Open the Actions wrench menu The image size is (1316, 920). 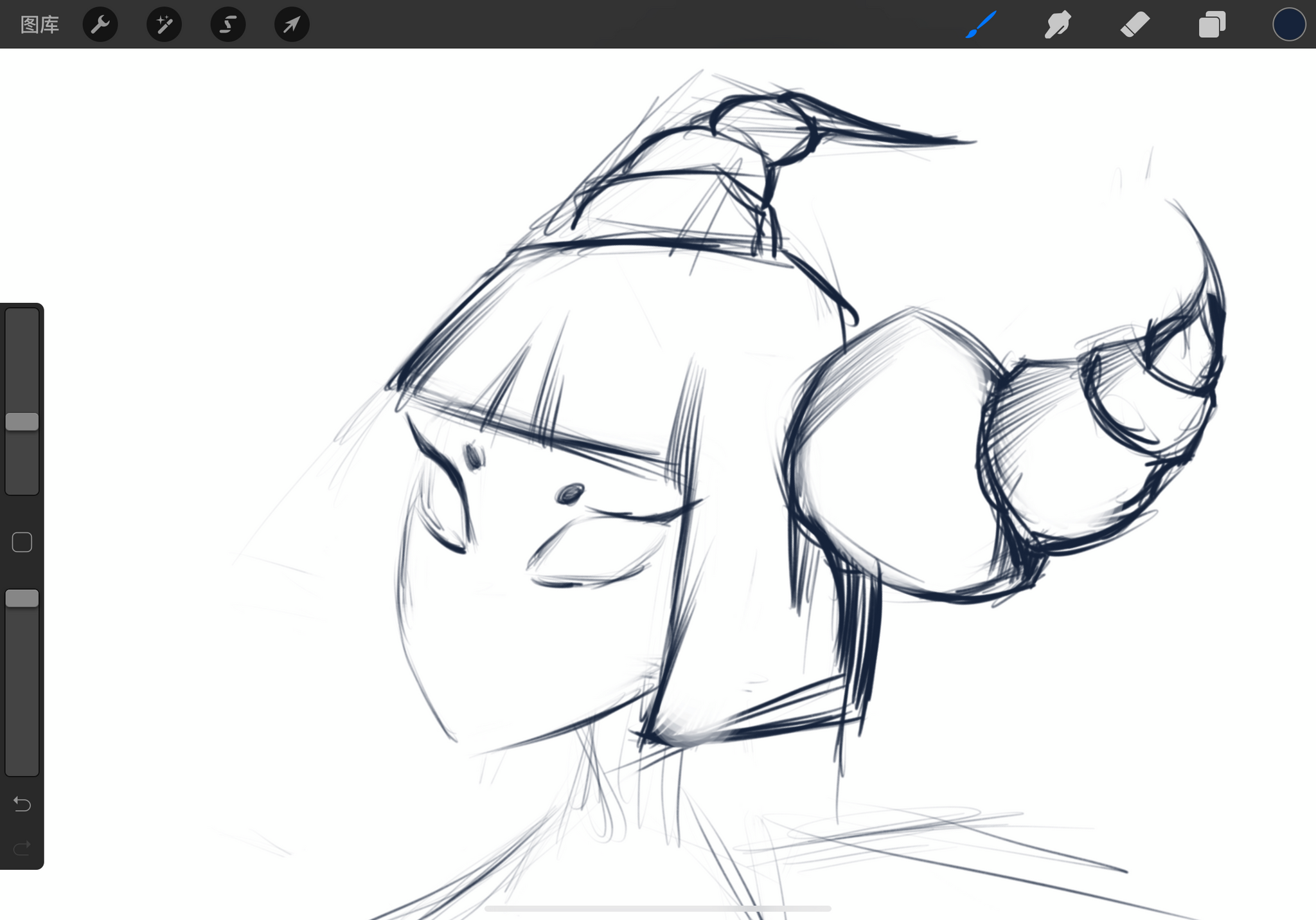click(100, 24)
